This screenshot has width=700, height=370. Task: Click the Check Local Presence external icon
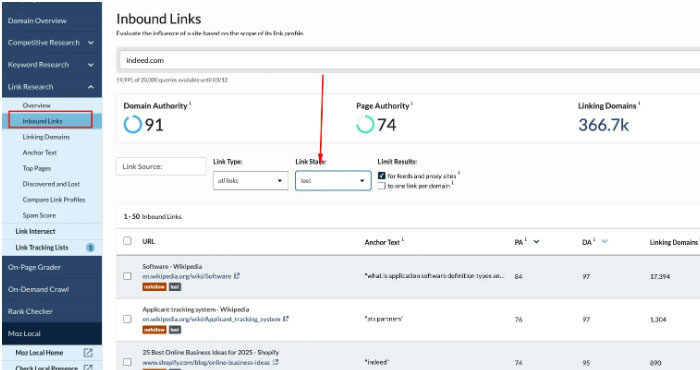(x=88, y=368)
